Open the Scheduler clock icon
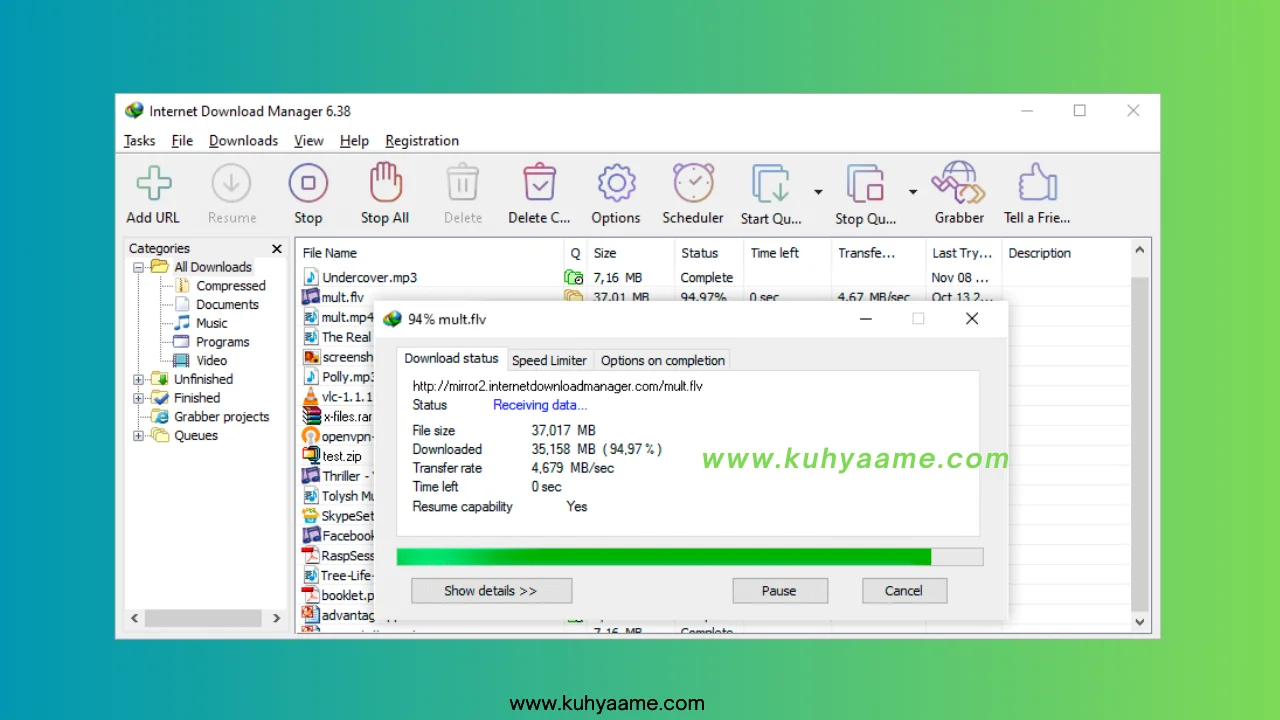Image resolution: width=1280 pixels, height=720 pixels. pos(693,184)
